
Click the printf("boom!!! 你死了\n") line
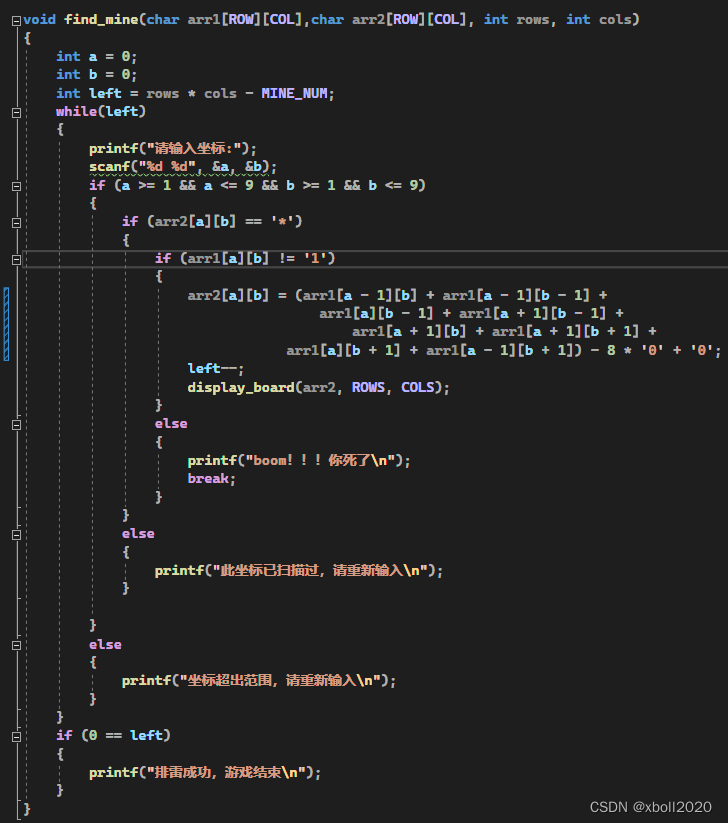coord(299,460)
